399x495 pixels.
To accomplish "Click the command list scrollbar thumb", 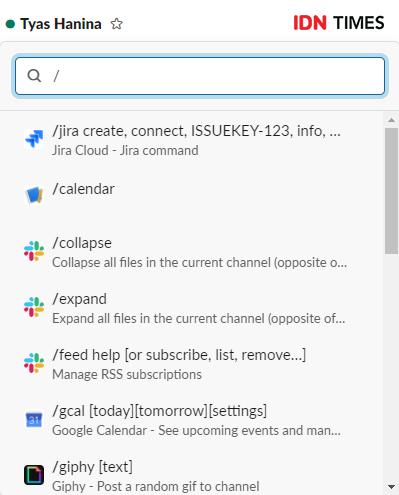I will tap(391, 191).
